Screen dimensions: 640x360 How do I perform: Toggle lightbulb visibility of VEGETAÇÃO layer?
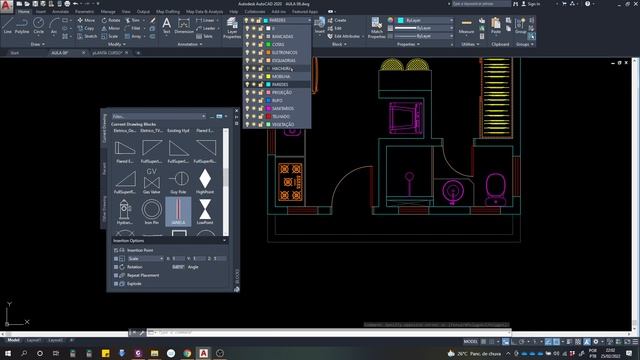pyautogui.click(x=247, y=124)
